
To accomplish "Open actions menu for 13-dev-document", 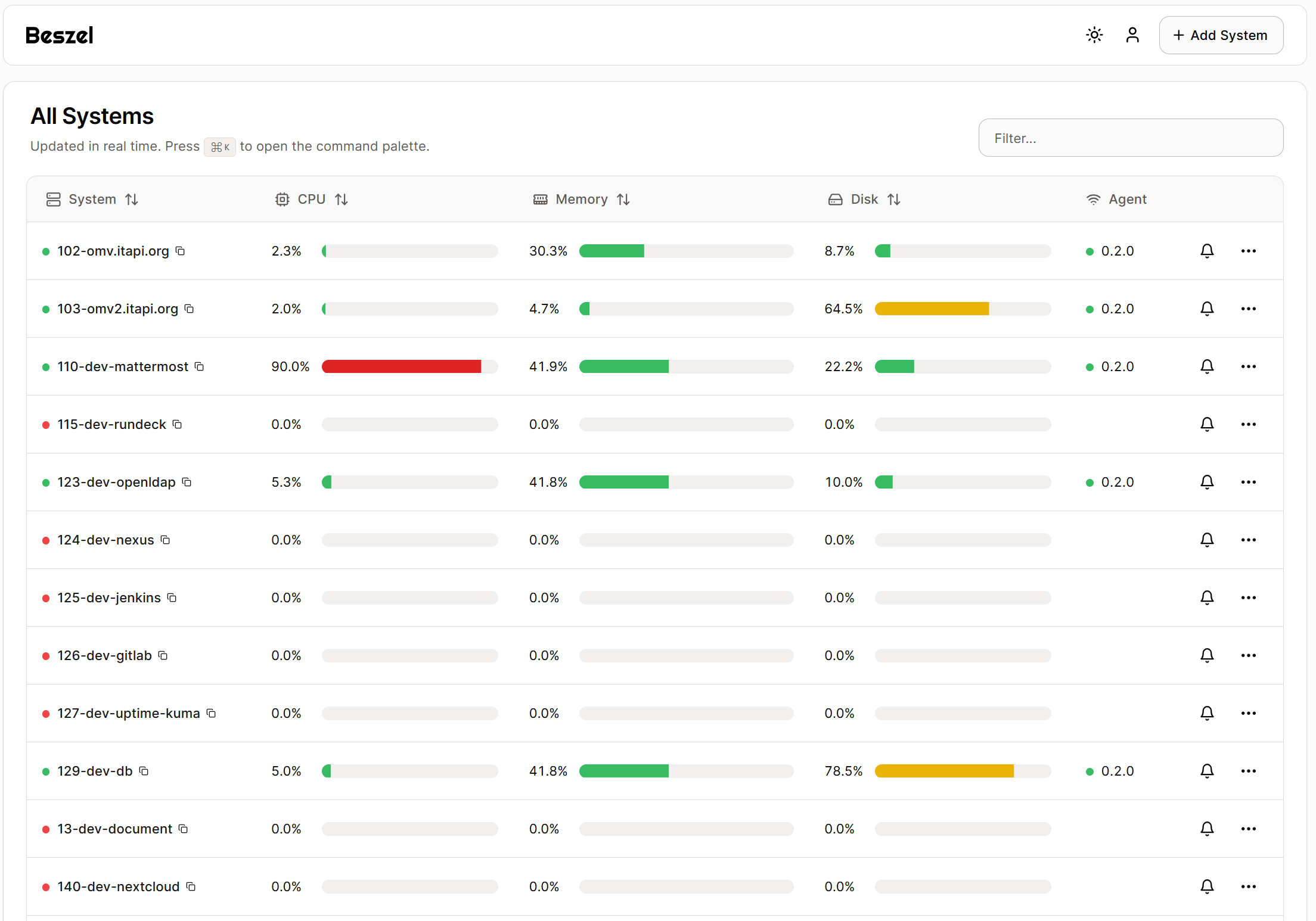I will pyautogui.click(x=1249, y=829).
